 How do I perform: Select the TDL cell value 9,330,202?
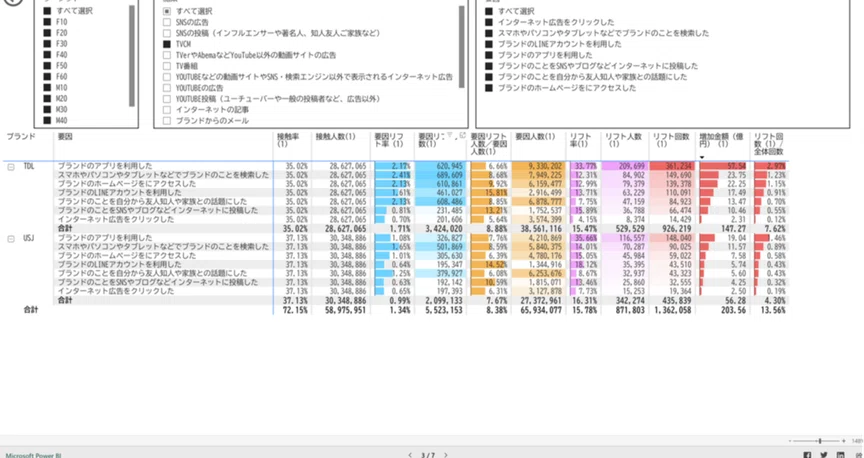[x=544, y=166]
